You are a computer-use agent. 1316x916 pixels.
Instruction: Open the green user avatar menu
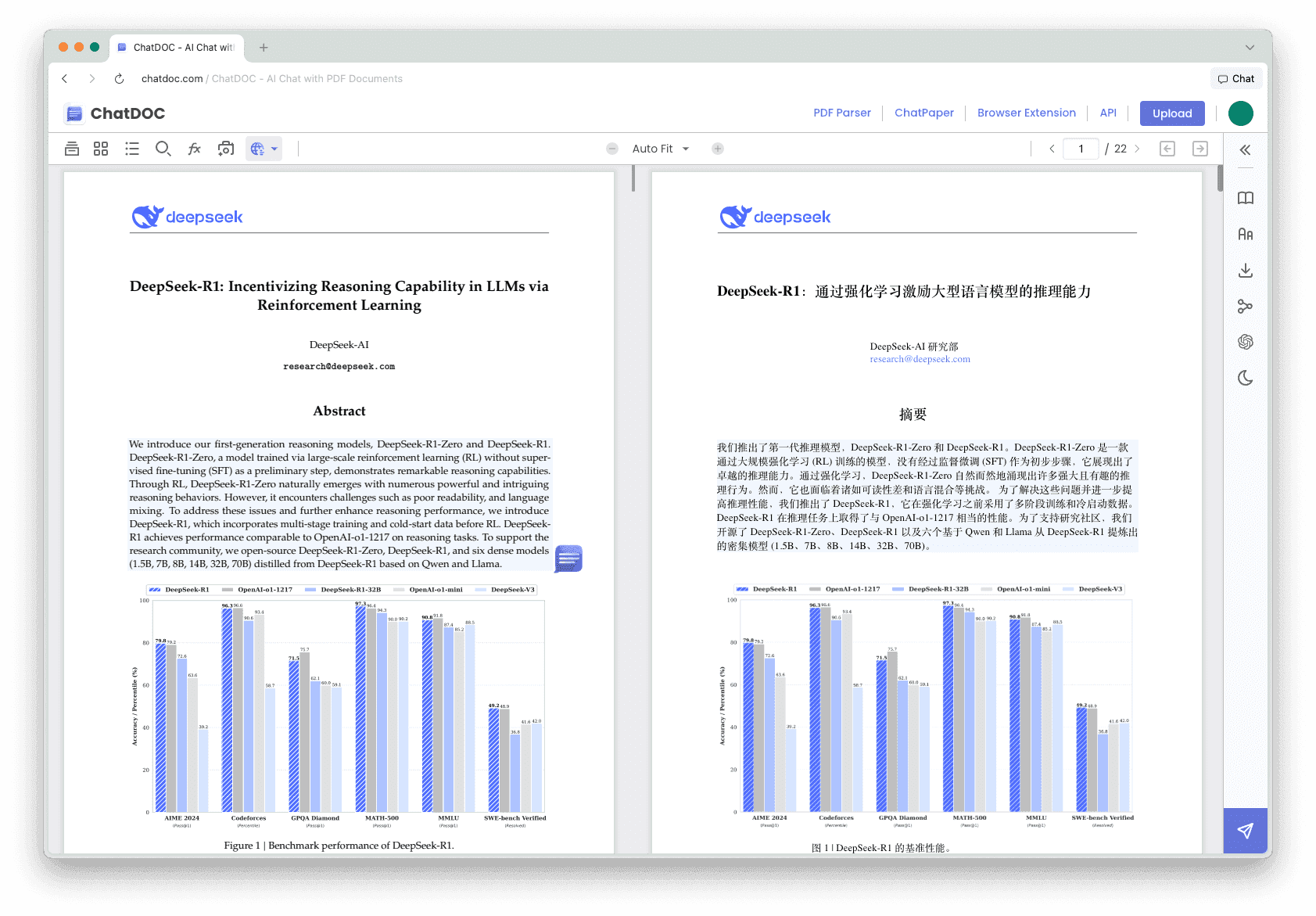(x=1241, y=113)
